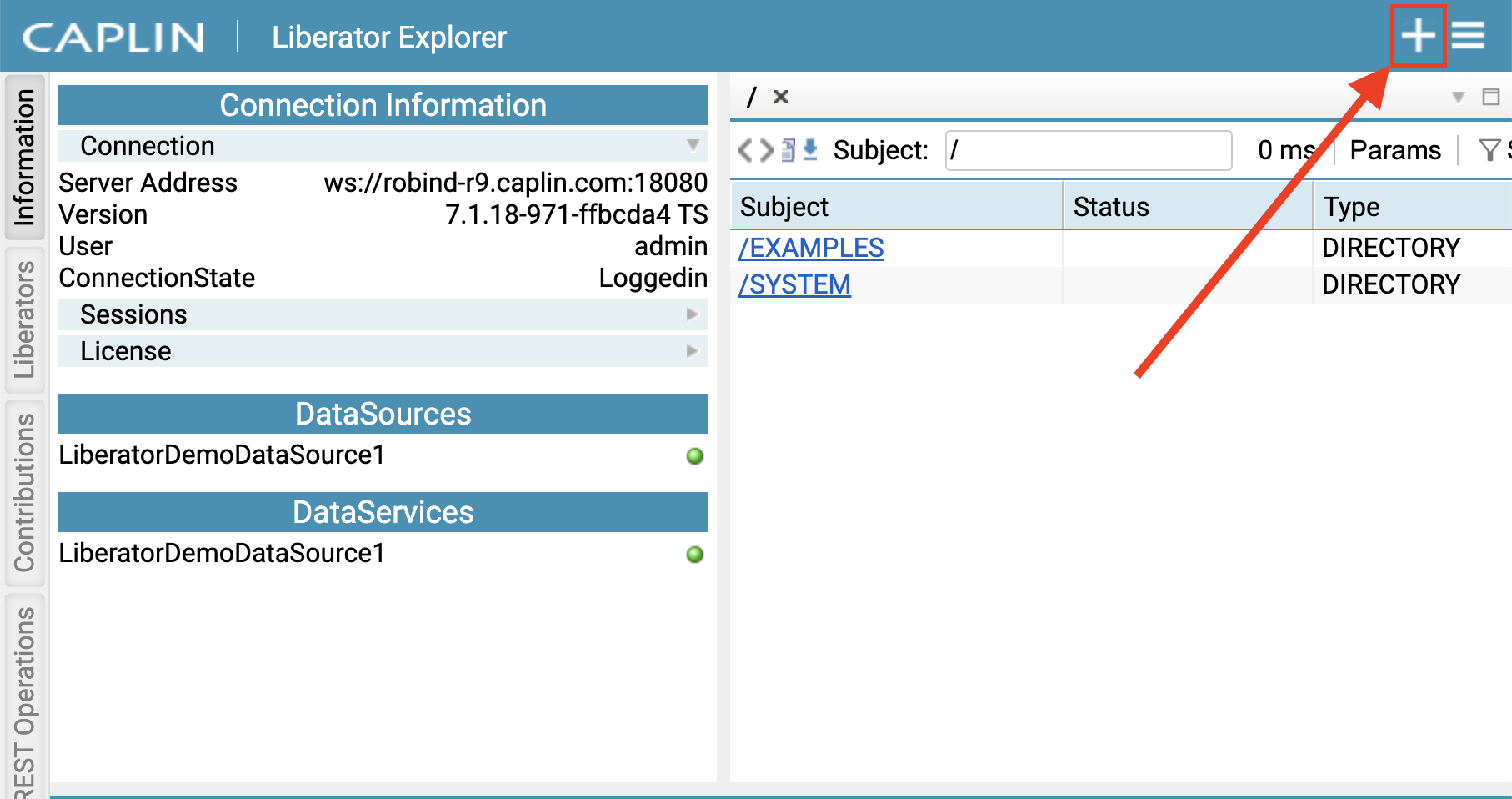
Task: Sort by Type column header
Action: click(1414, 206)
